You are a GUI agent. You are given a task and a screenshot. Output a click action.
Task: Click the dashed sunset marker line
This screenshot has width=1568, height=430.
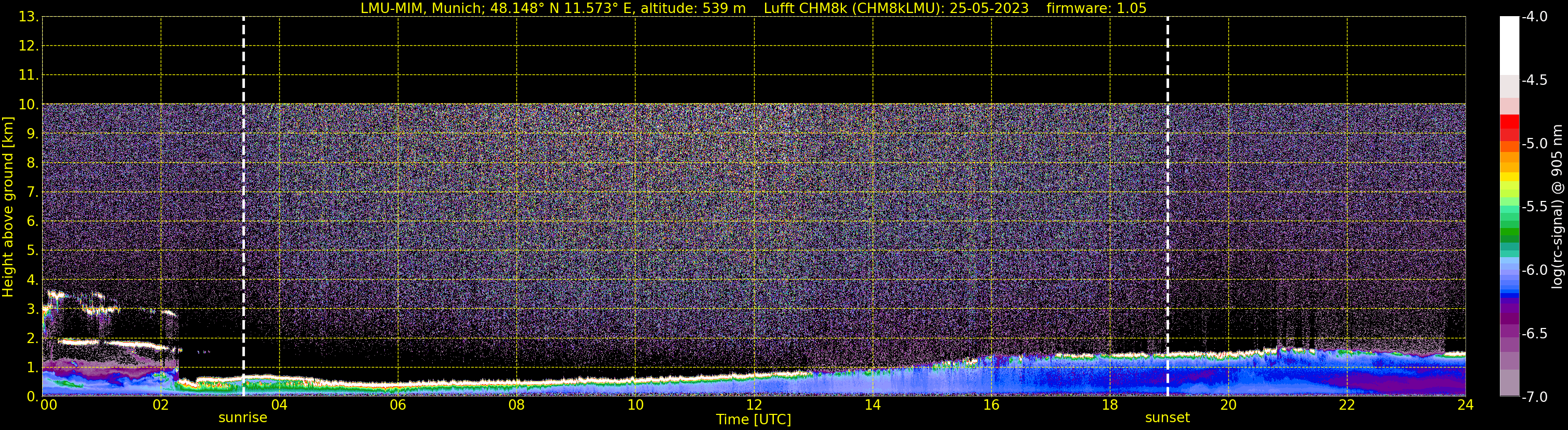(x=1168, y=207)
